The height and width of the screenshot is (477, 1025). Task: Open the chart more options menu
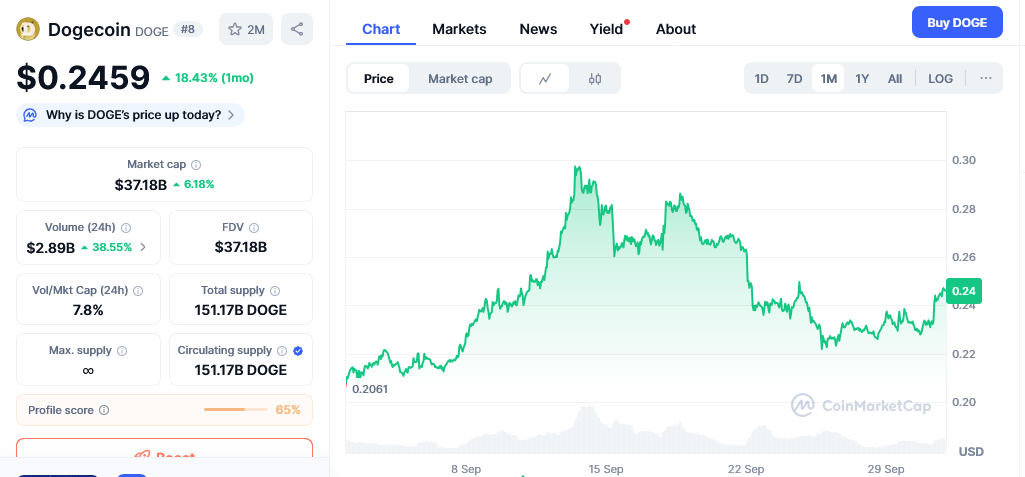click(x=986, y=79)
